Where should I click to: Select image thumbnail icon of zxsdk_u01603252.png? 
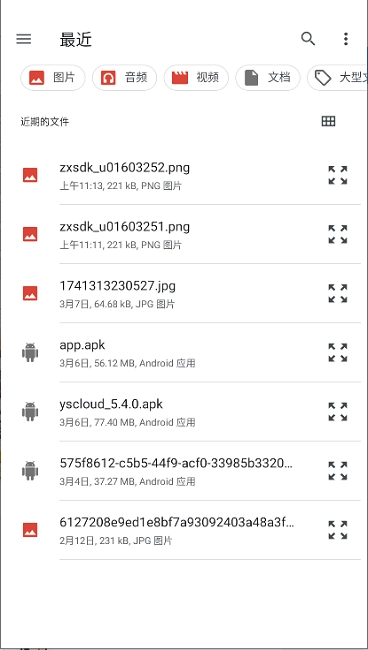[x=30, y=175]
